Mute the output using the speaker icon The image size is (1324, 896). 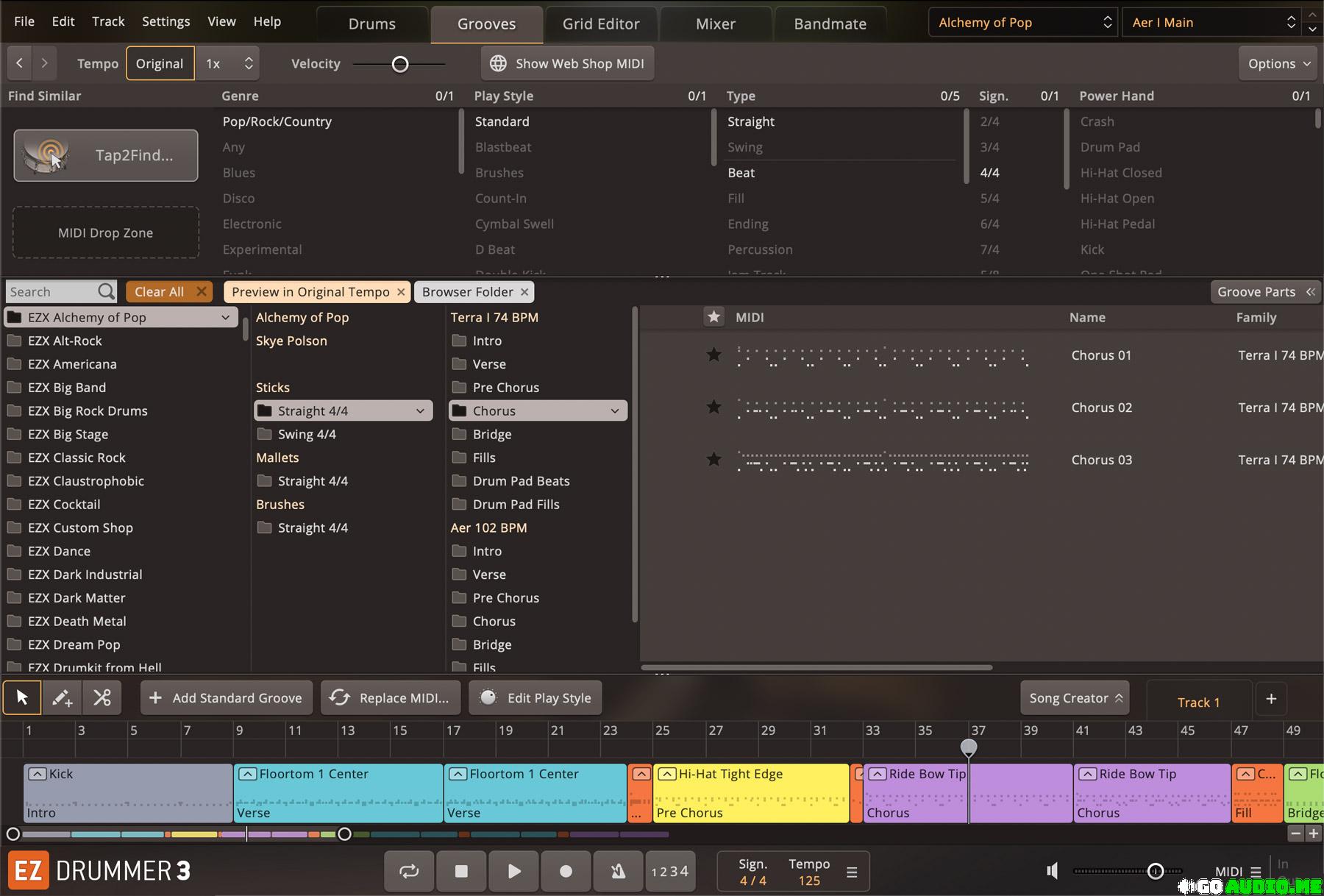1053,871
